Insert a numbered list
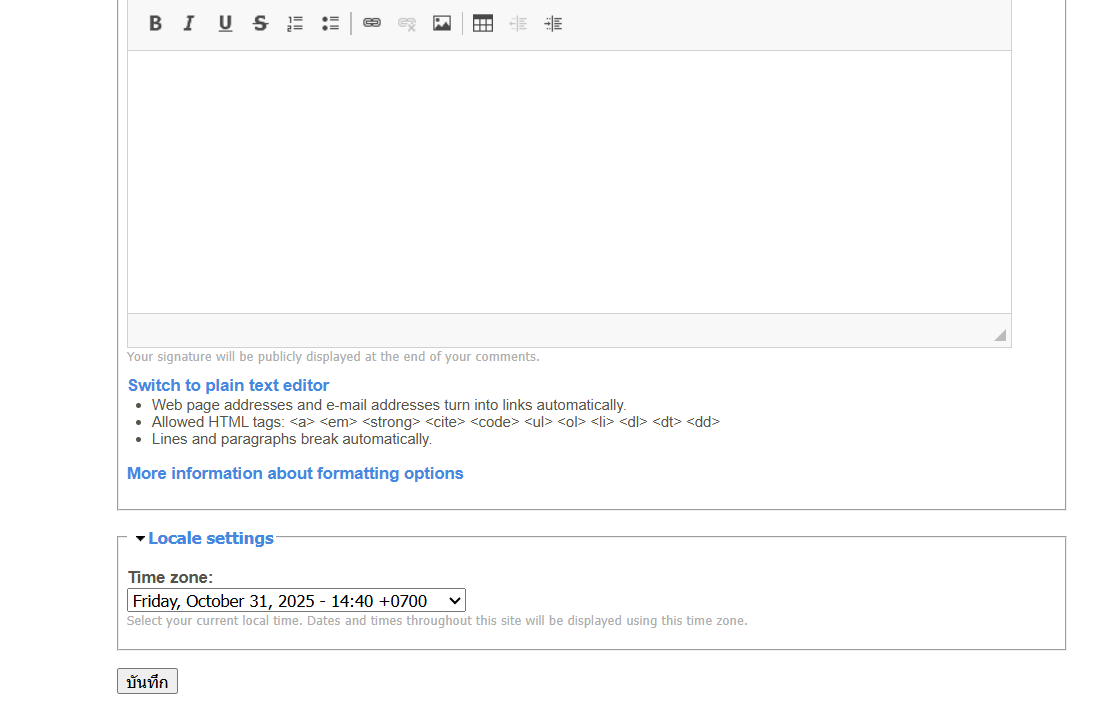Viewport: 1117px width, 708px height. point(295,23)
